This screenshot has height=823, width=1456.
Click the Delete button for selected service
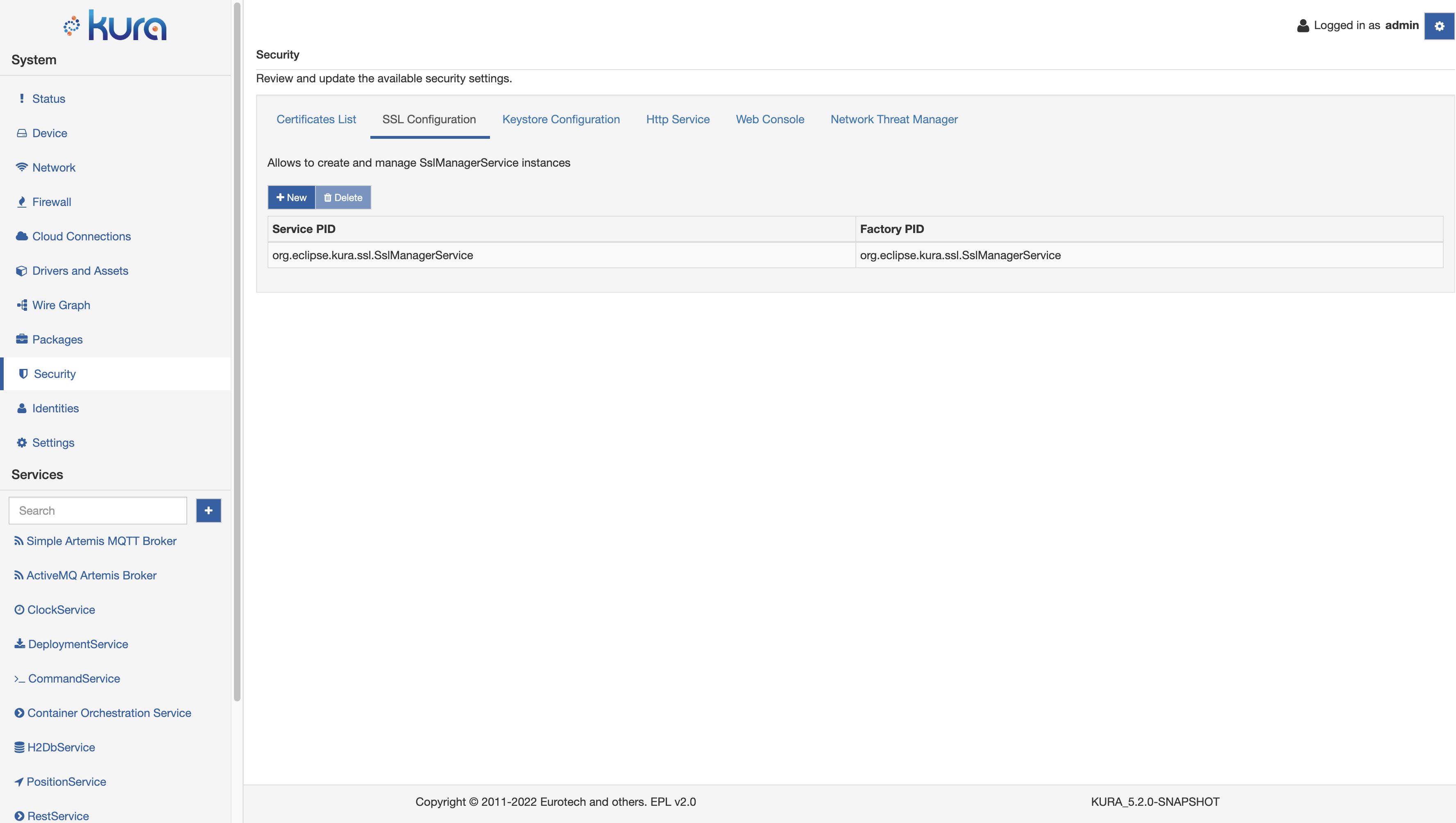pos(343,197)
